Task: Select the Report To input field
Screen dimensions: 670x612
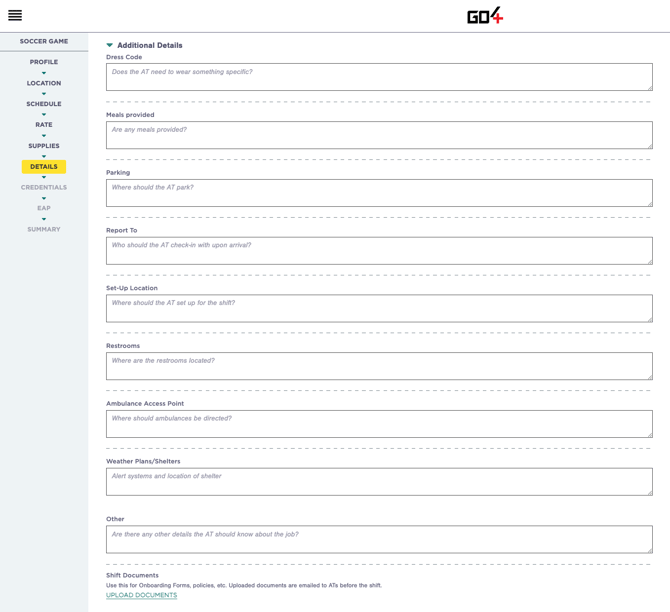Action: point(379,251)
